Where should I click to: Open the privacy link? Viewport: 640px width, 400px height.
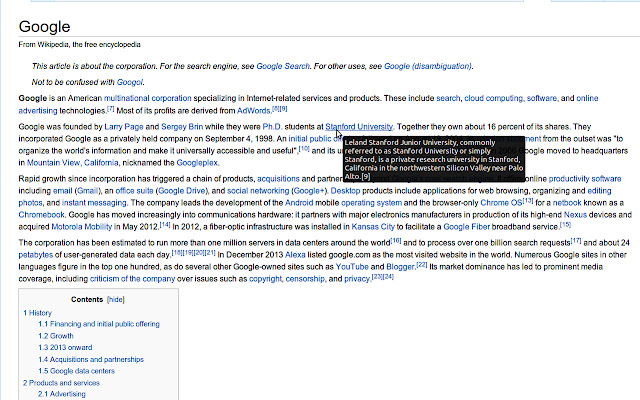[x=357, y=279]
